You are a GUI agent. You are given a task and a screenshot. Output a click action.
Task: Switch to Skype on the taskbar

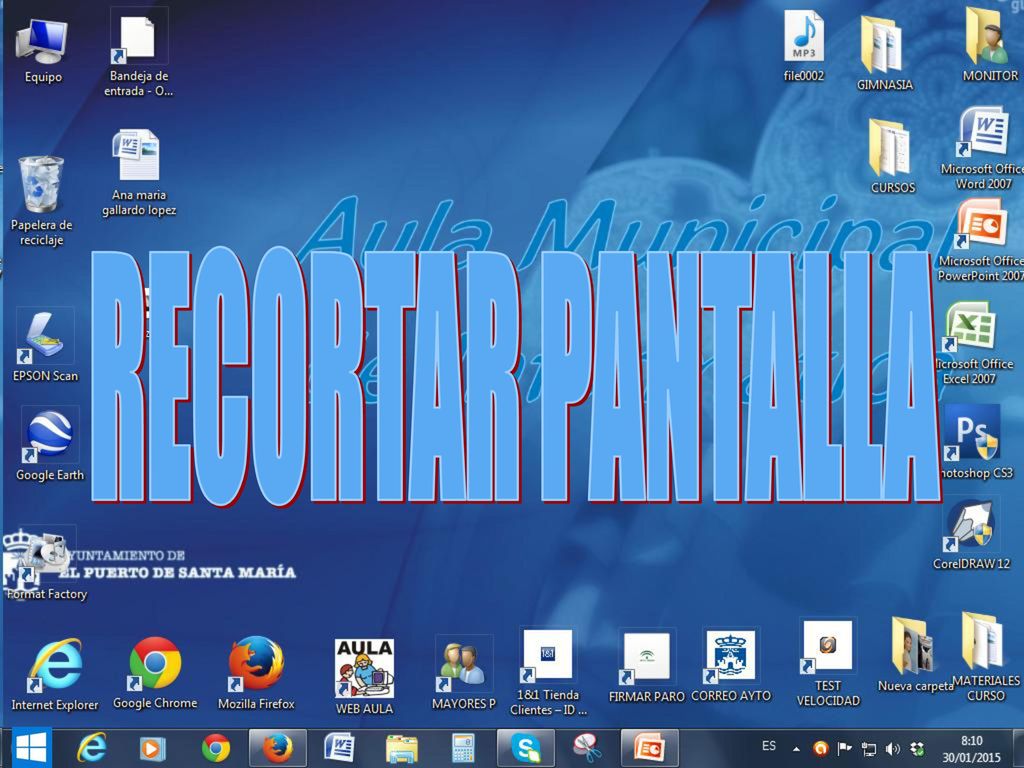point(526,748)
